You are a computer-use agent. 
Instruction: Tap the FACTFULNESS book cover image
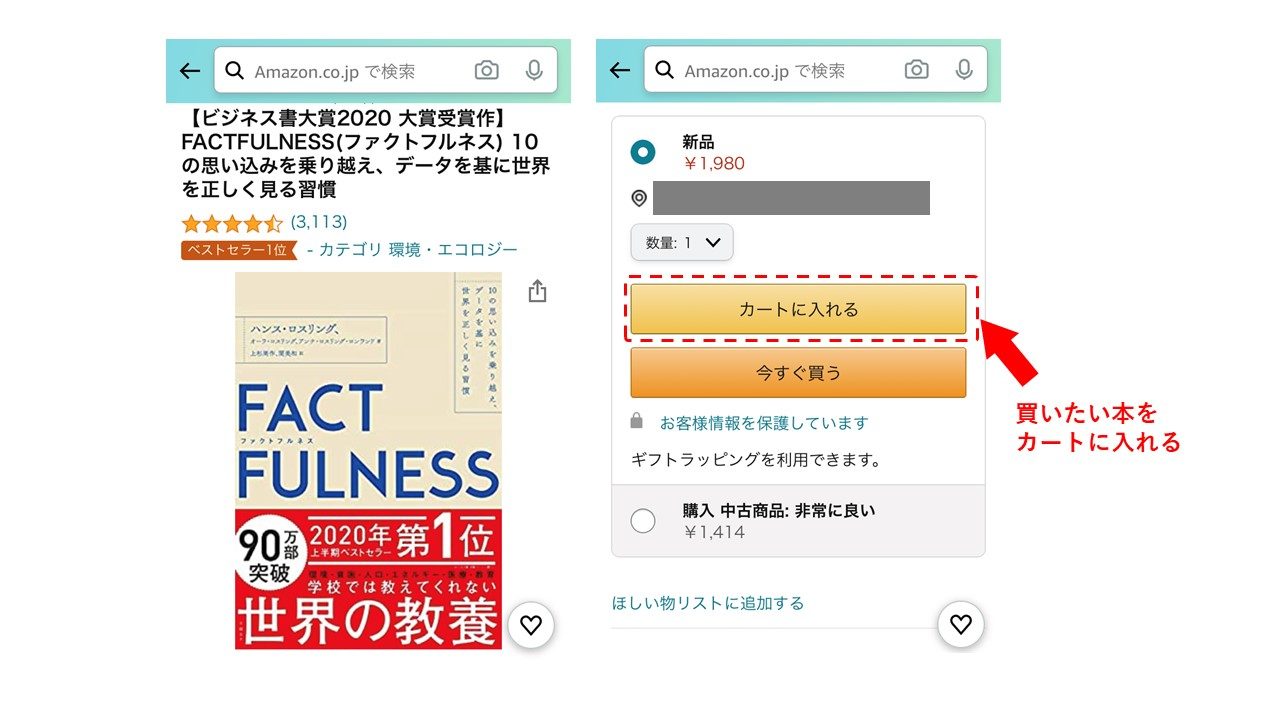(369, 460)
